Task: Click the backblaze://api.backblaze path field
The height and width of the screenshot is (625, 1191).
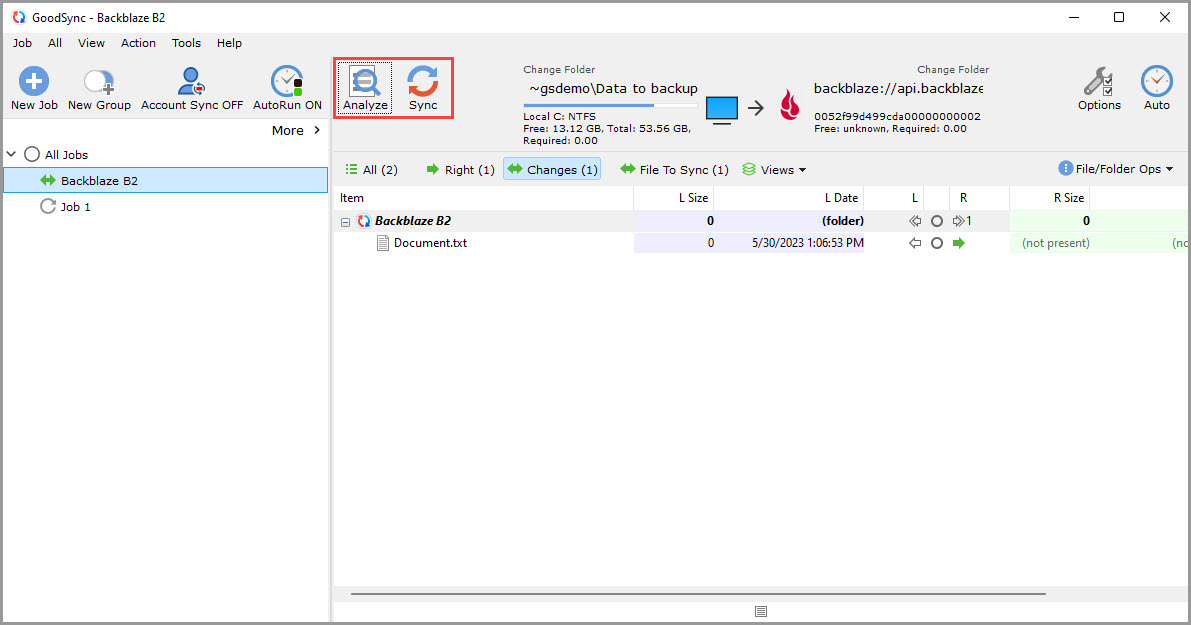Action: pos(899,88)
